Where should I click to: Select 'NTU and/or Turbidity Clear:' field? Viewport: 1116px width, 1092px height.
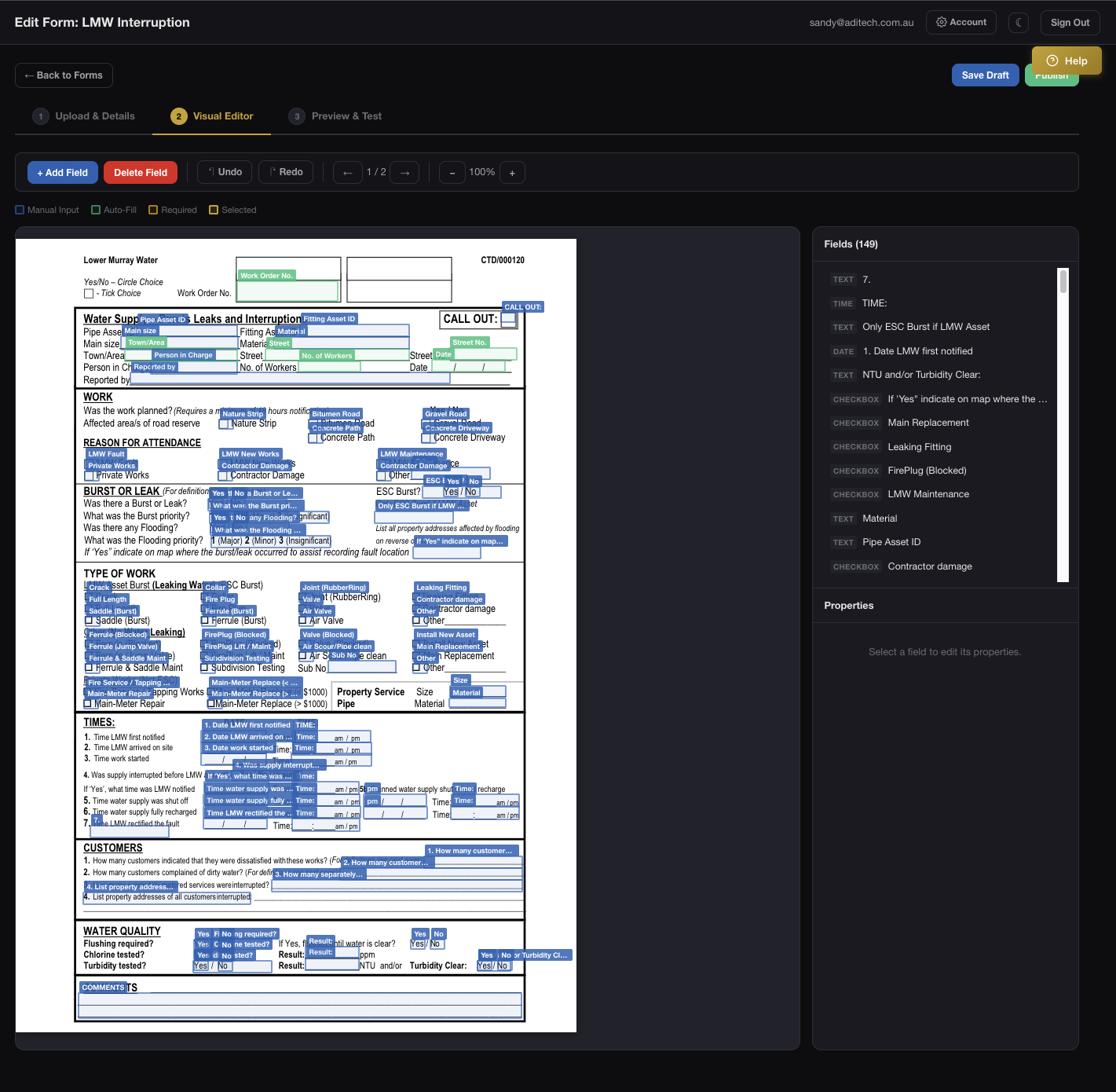[939, 375]
